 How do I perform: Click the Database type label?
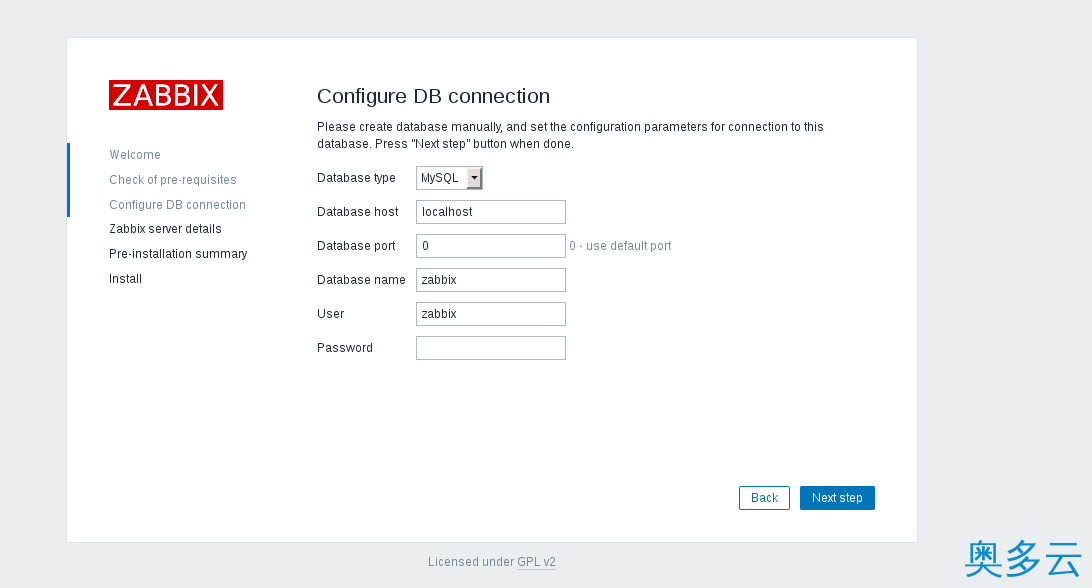click(x=356, y=178)
